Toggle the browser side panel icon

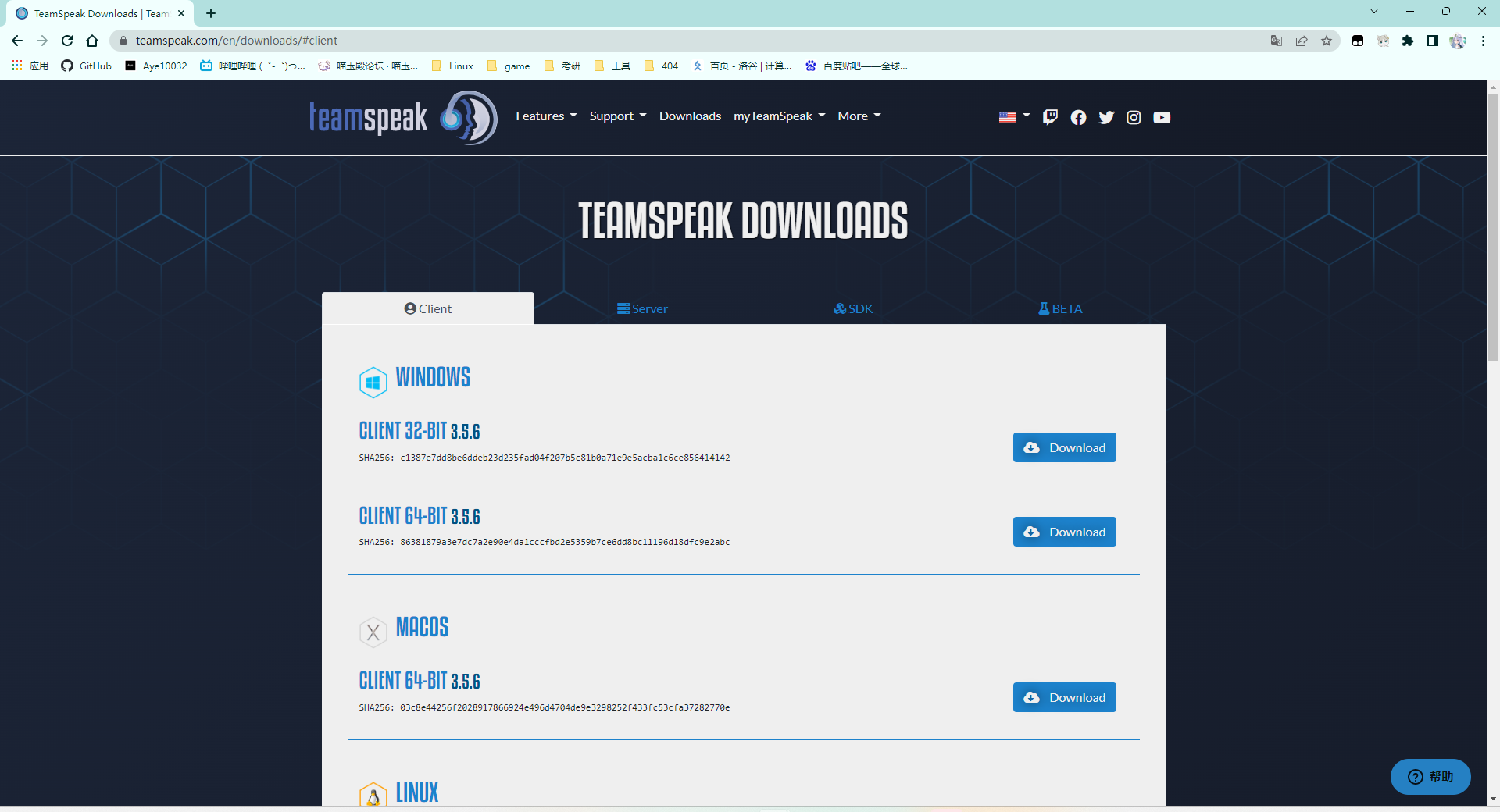(x=1433, y=41)
